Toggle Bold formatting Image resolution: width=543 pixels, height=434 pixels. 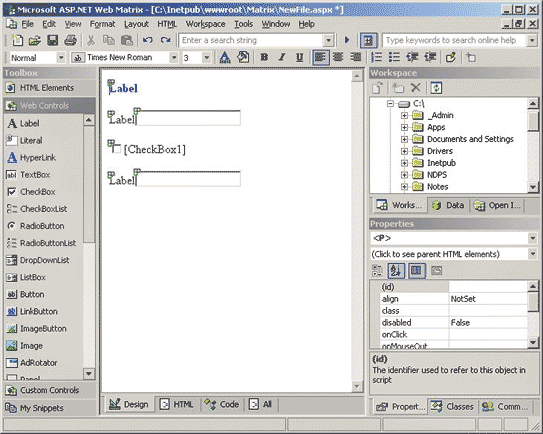[x=264, y=57]
